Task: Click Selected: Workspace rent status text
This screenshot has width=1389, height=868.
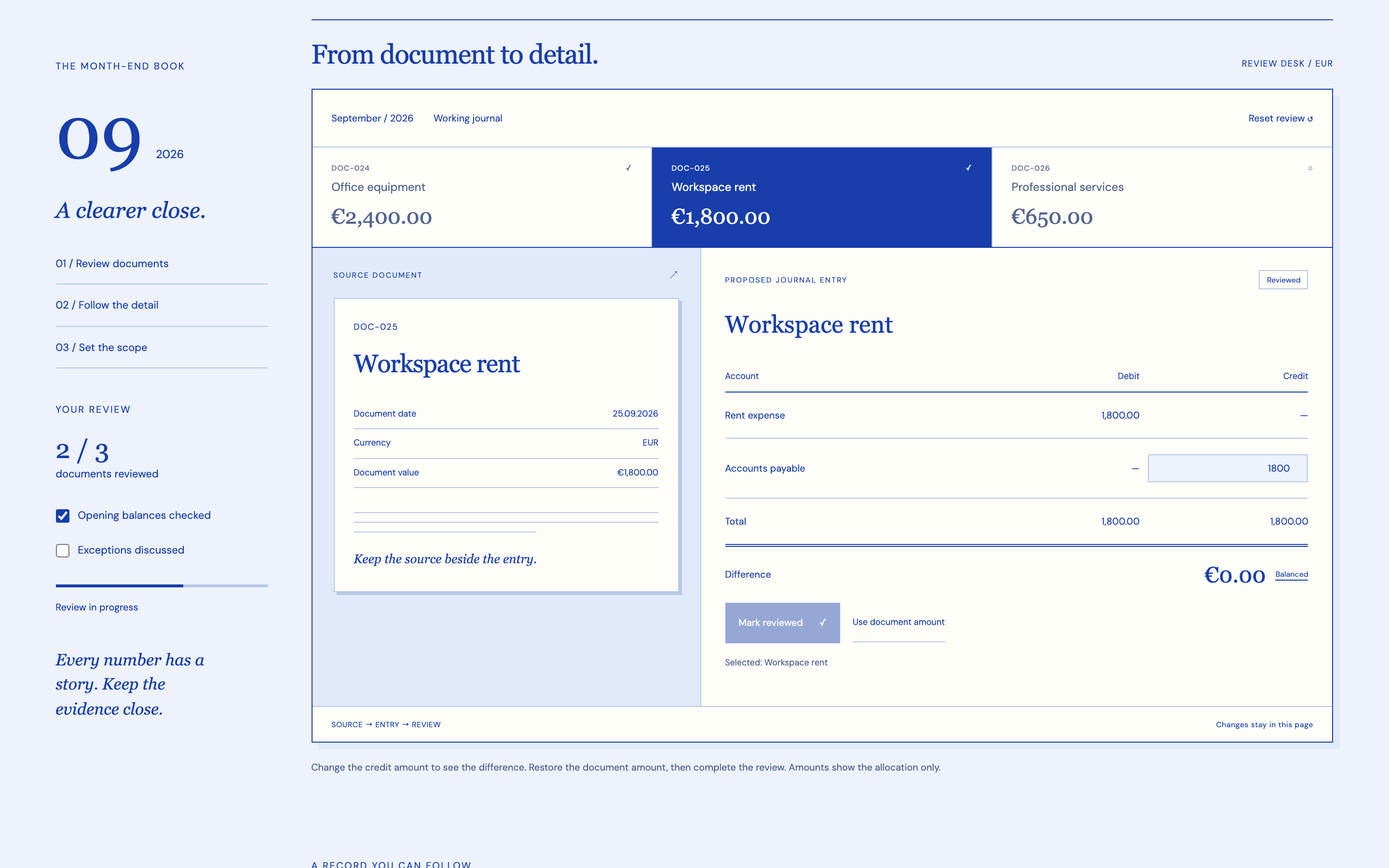Action: [776, 662]
